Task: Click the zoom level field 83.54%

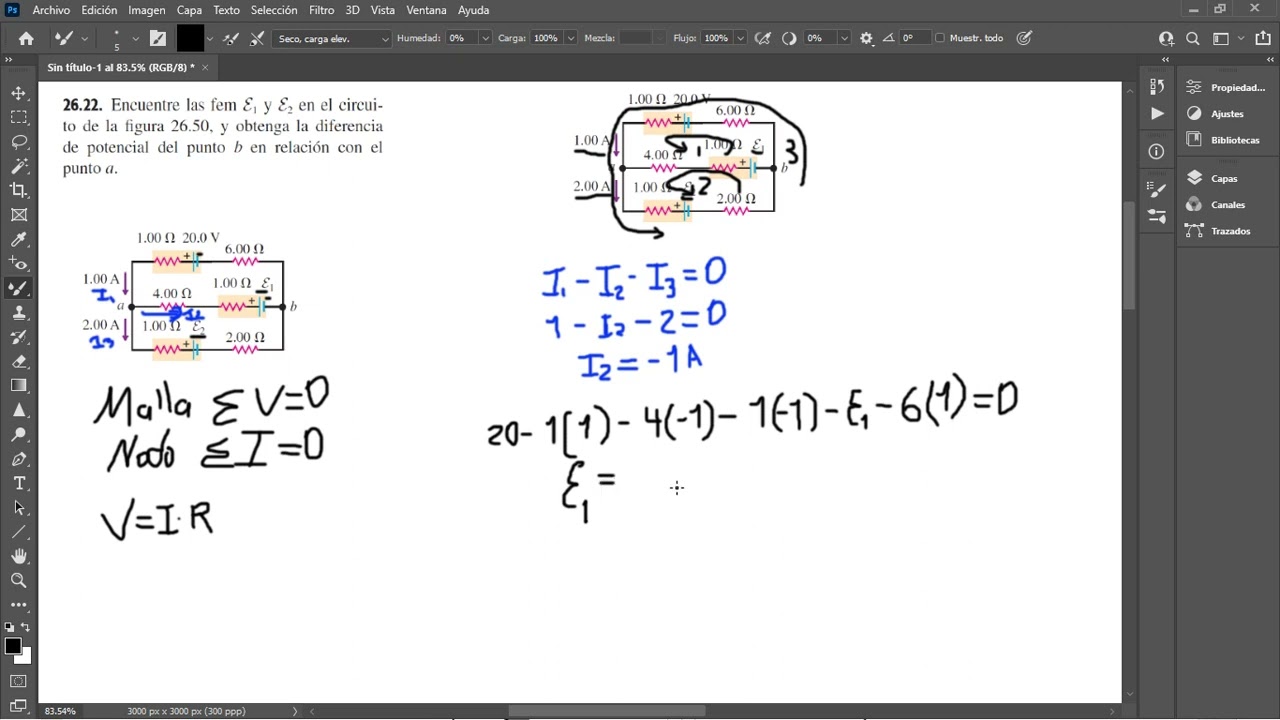Action: 61,711
